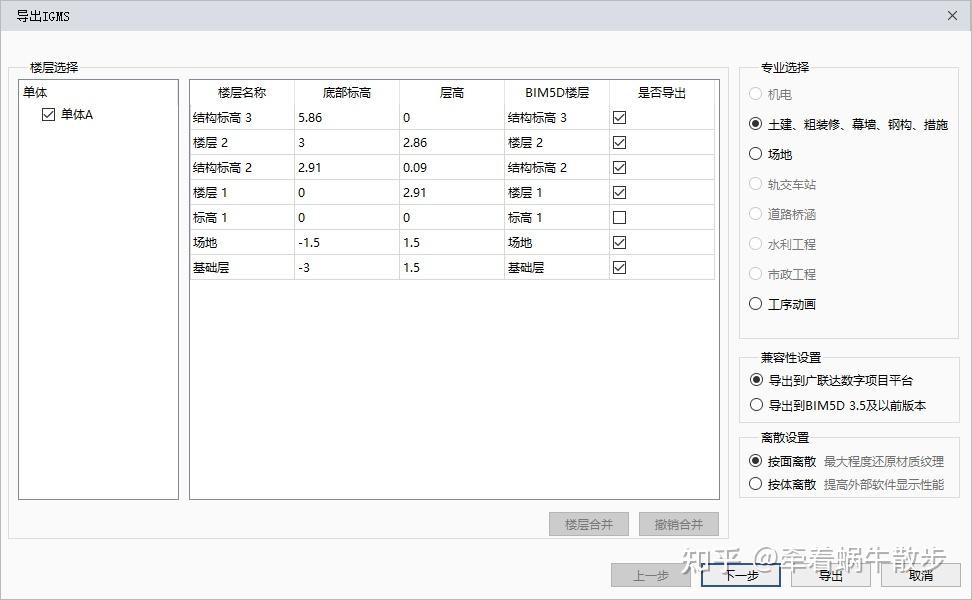Disable export for 结构标高 2

click(x=620, y=166)
